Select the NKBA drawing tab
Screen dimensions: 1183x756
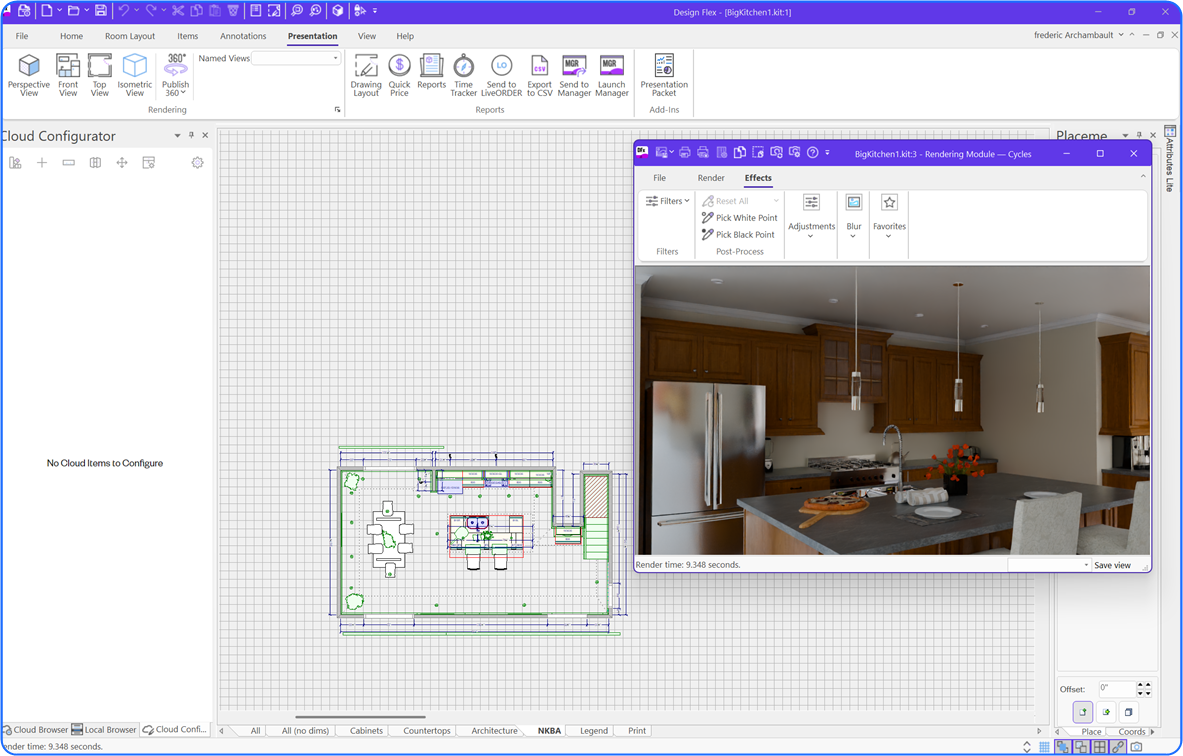click(x=549, y=731)
